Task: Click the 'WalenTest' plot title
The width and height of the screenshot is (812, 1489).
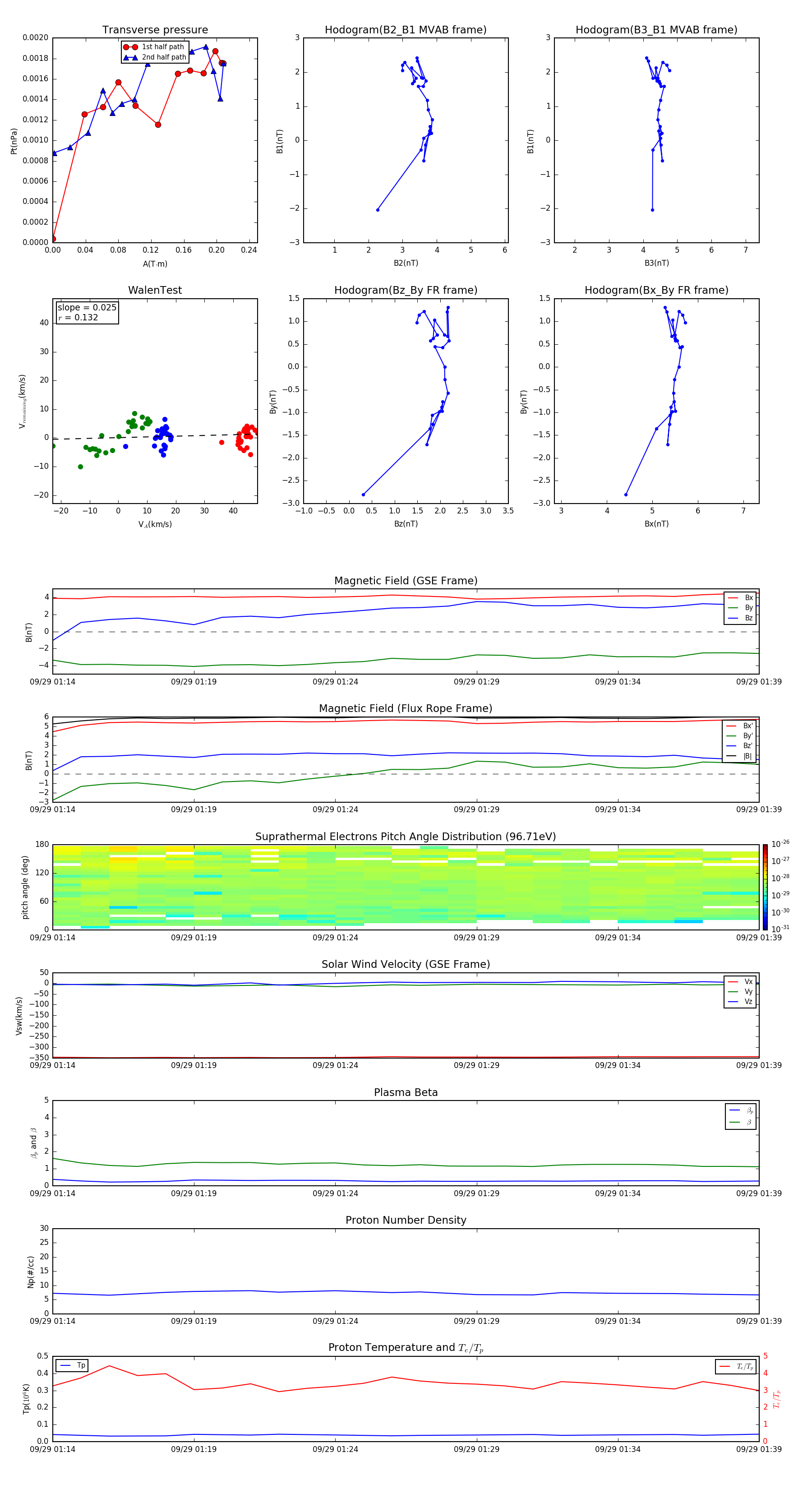Action: coord(155,290)
